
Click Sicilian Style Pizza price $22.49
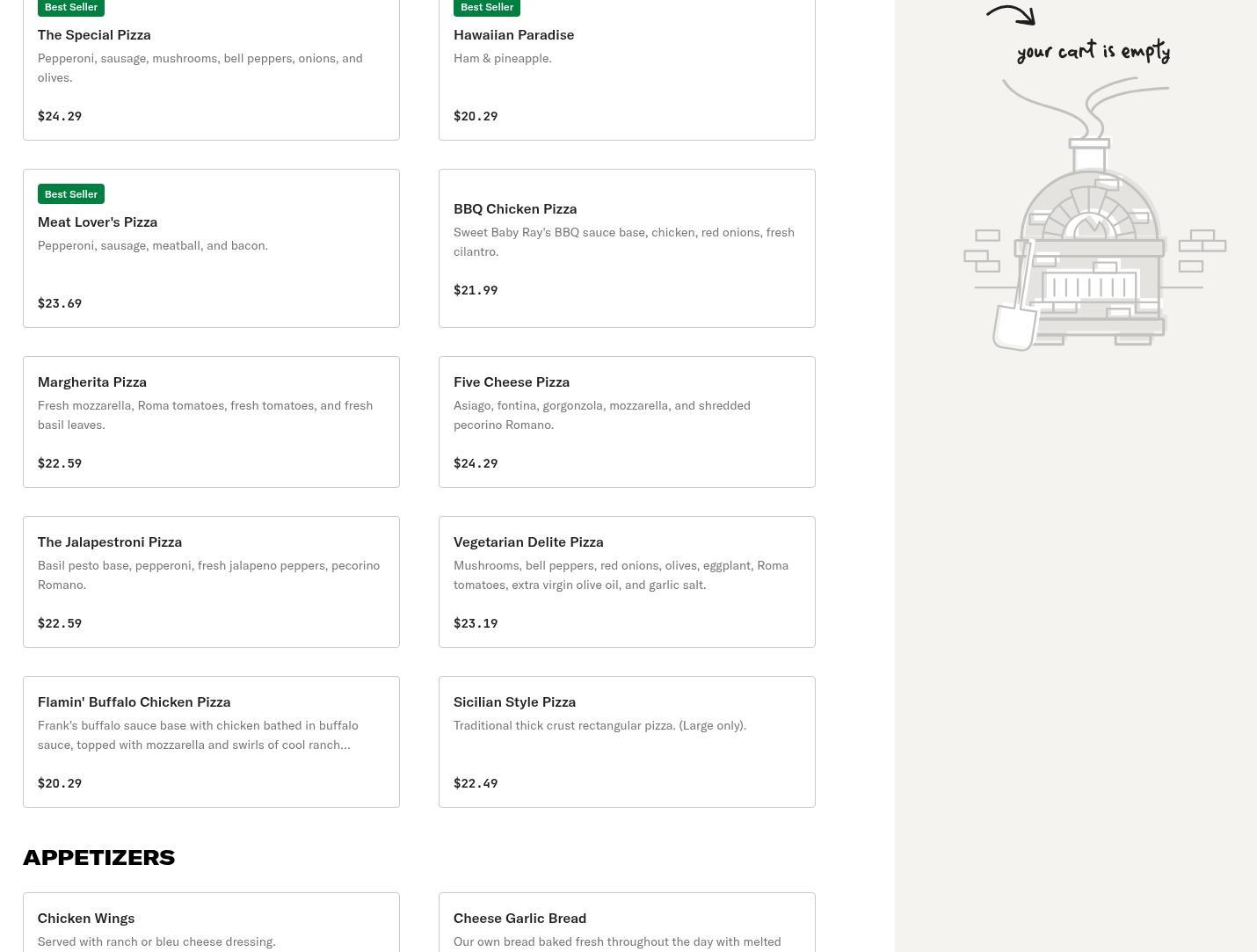click(476, 783)
